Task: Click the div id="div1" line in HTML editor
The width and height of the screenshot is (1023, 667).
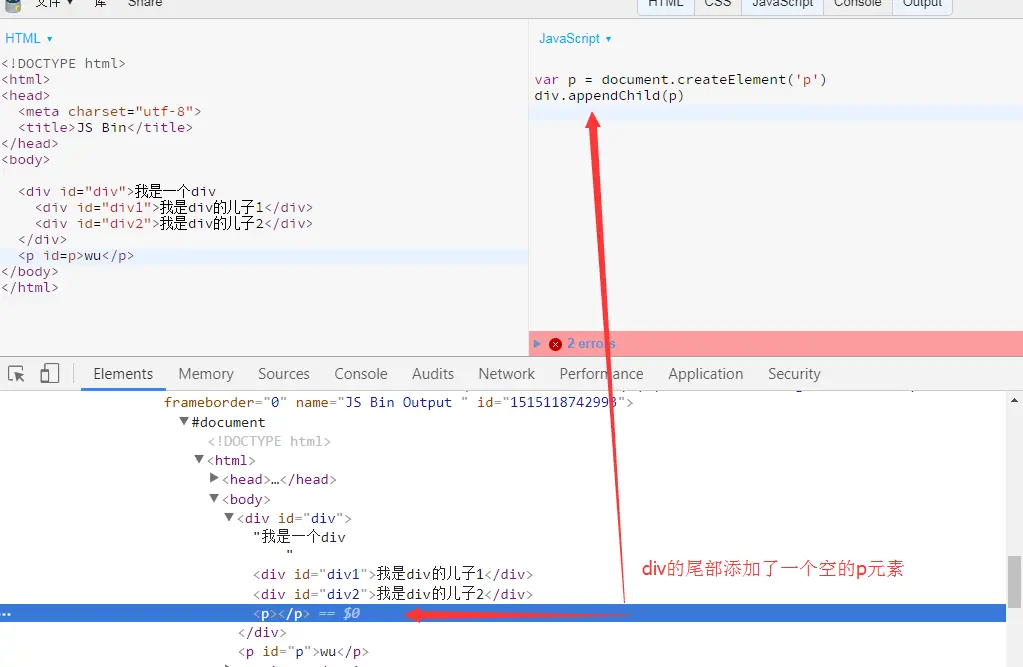Action: pos(174,208)
